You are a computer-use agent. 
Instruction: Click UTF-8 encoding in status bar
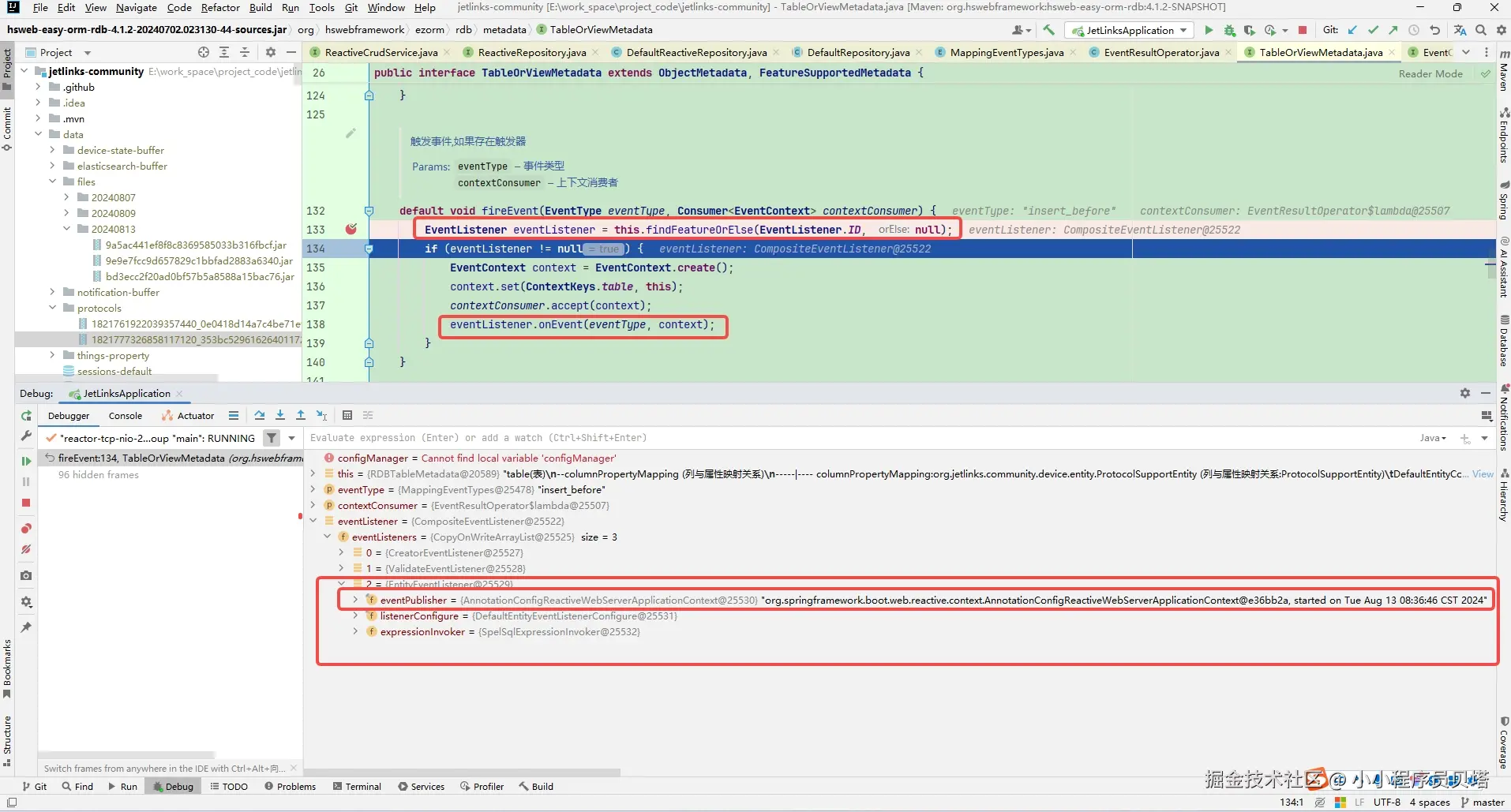(x=1387, y=802)
